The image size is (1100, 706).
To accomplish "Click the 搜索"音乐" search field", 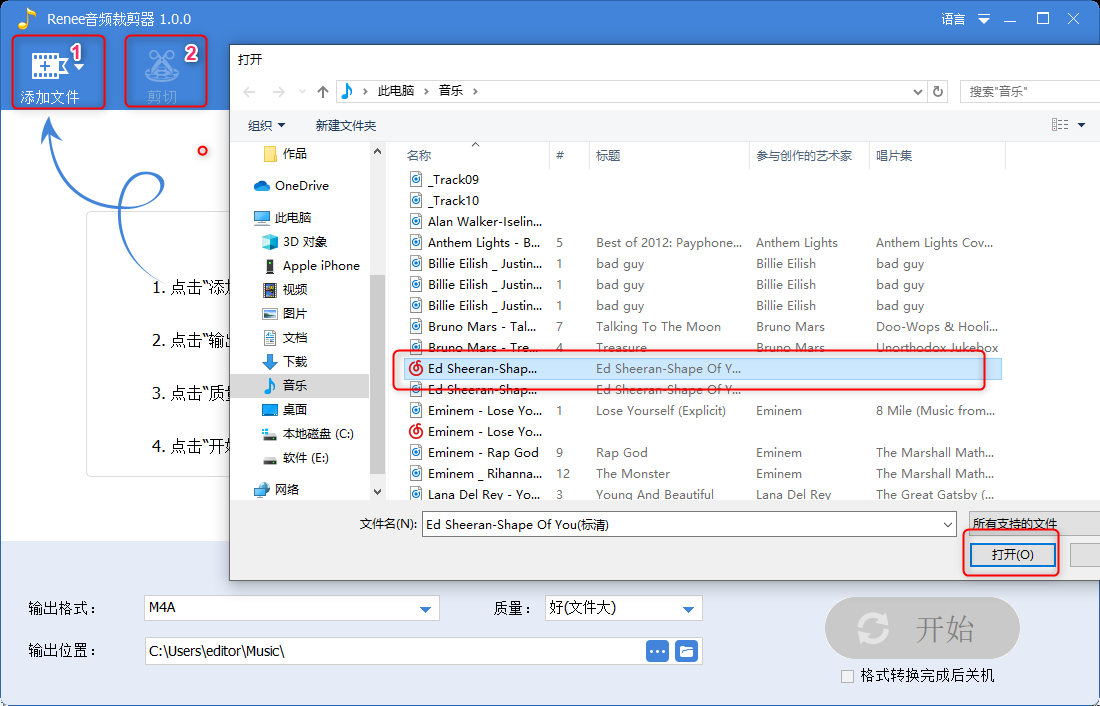I will [1030, 91].
